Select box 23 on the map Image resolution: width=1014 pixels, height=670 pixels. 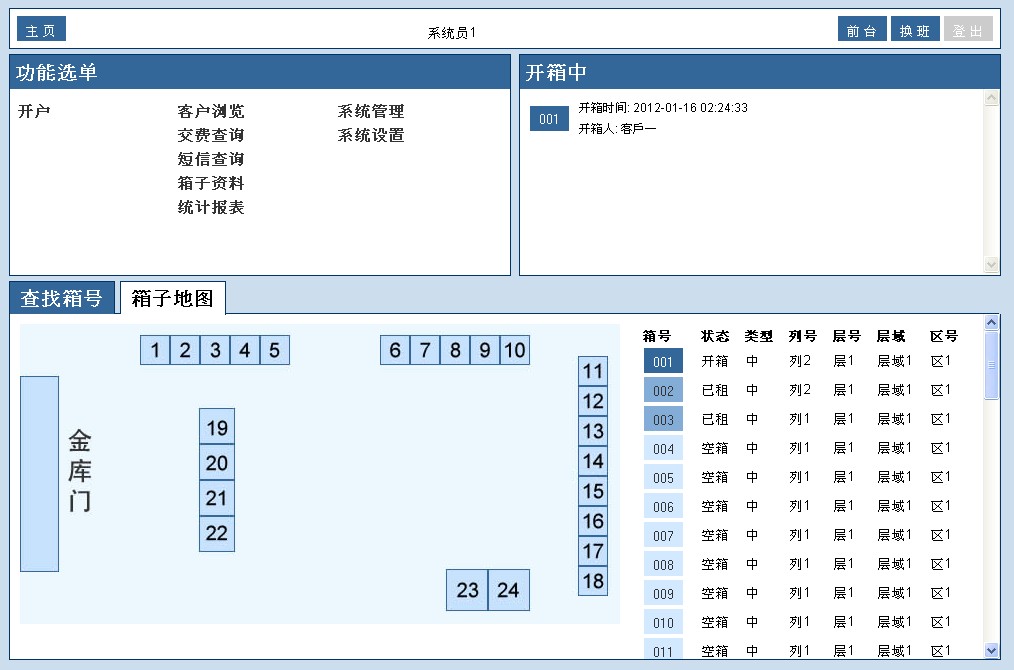pos(467,590)
